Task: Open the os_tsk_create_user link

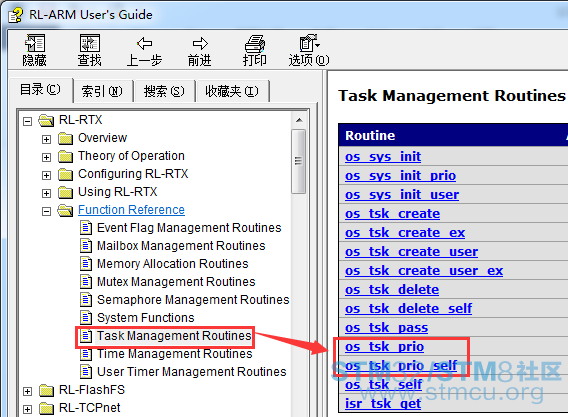Action: 411,252
